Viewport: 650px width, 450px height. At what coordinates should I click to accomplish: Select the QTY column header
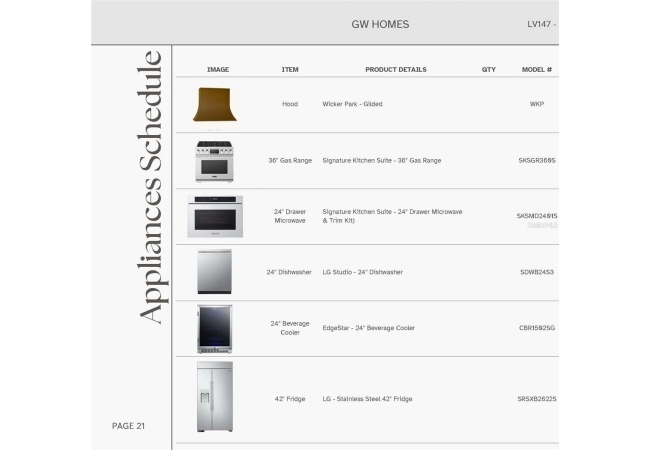pos(488,70)
